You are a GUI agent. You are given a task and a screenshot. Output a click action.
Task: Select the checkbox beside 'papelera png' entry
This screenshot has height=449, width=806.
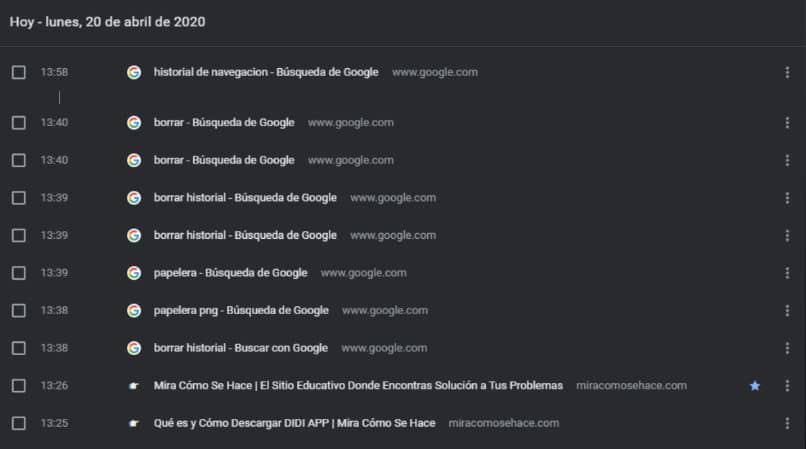[18, 310]
